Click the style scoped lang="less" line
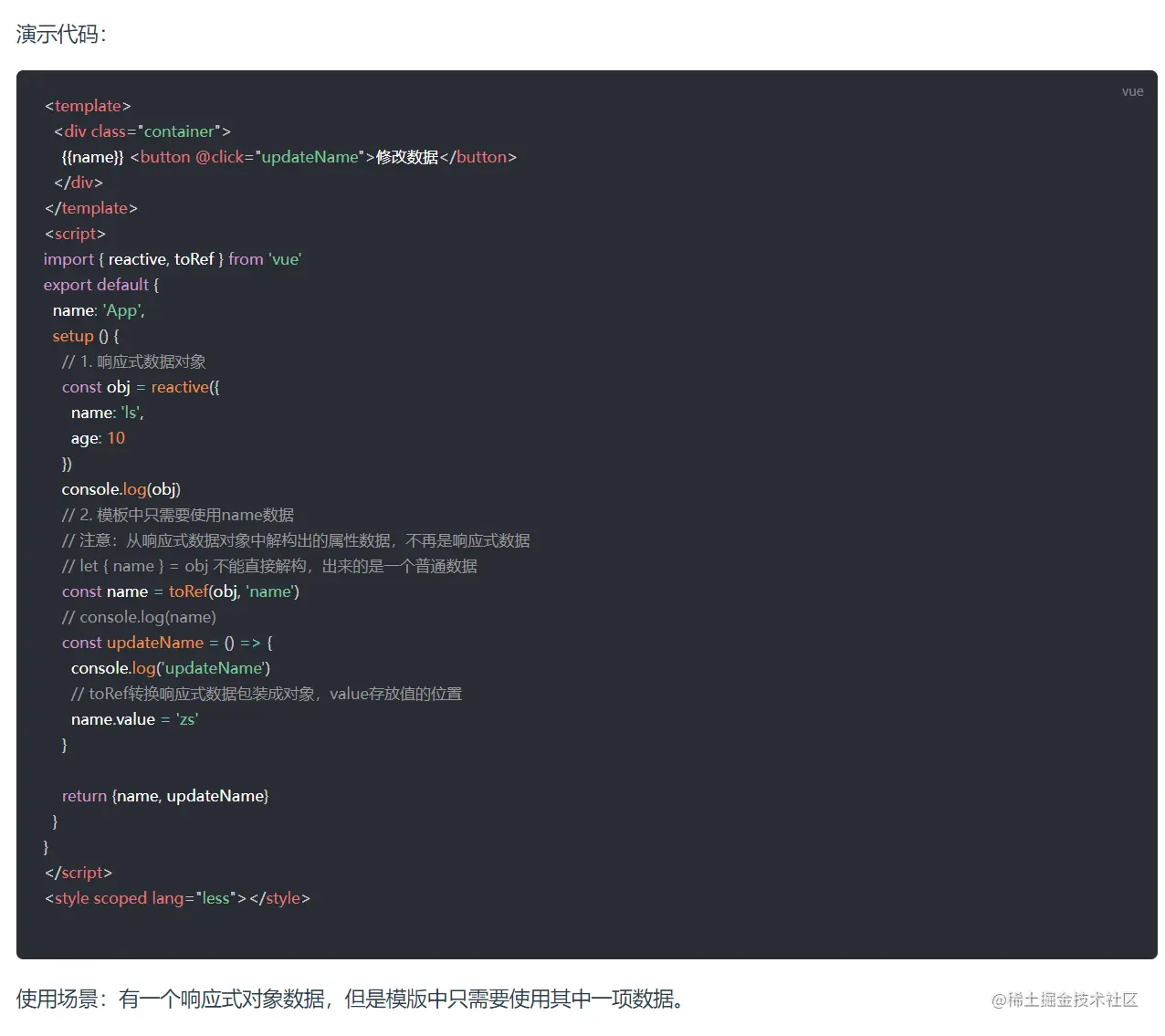Image resolution: width=1165 pixels, height=1036 pixels. coord(177,898)
